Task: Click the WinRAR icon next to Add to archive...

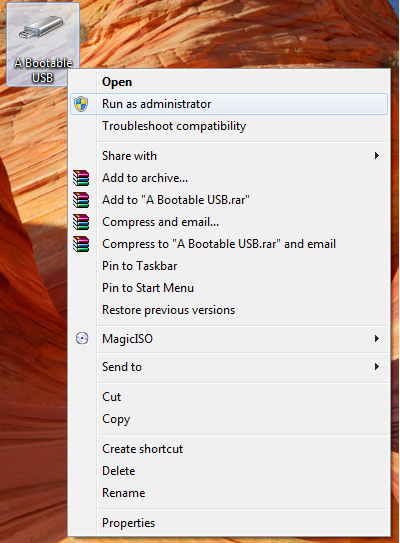Action: point(81,178)
